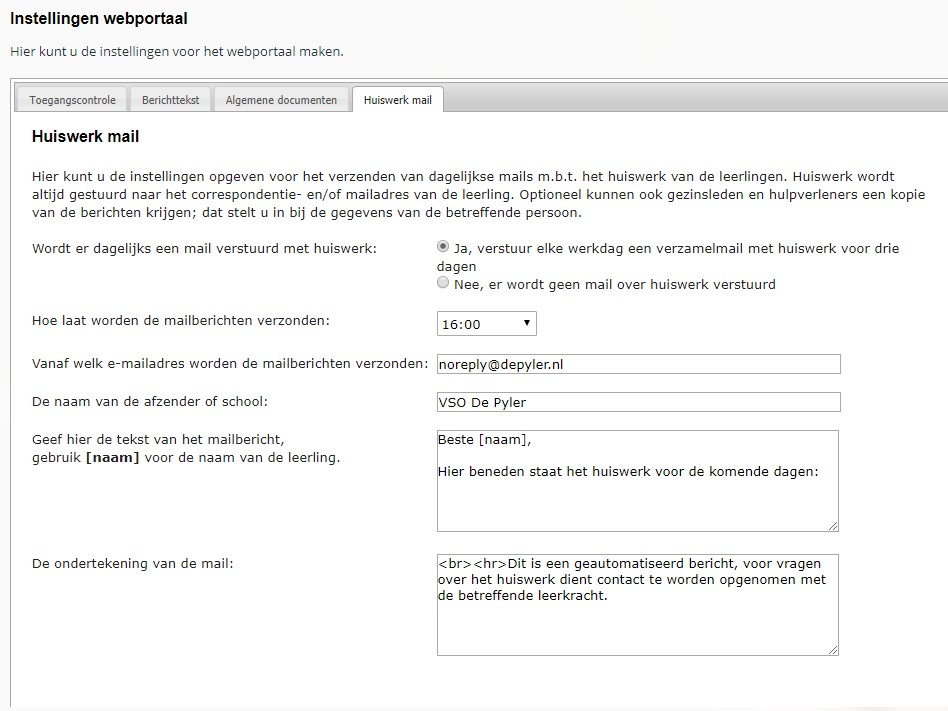The width and height of the screenshot is (948, 711).
Task: Click the resize corner of the signature text area
Action: pyautogui.click(x=833, y=649)
